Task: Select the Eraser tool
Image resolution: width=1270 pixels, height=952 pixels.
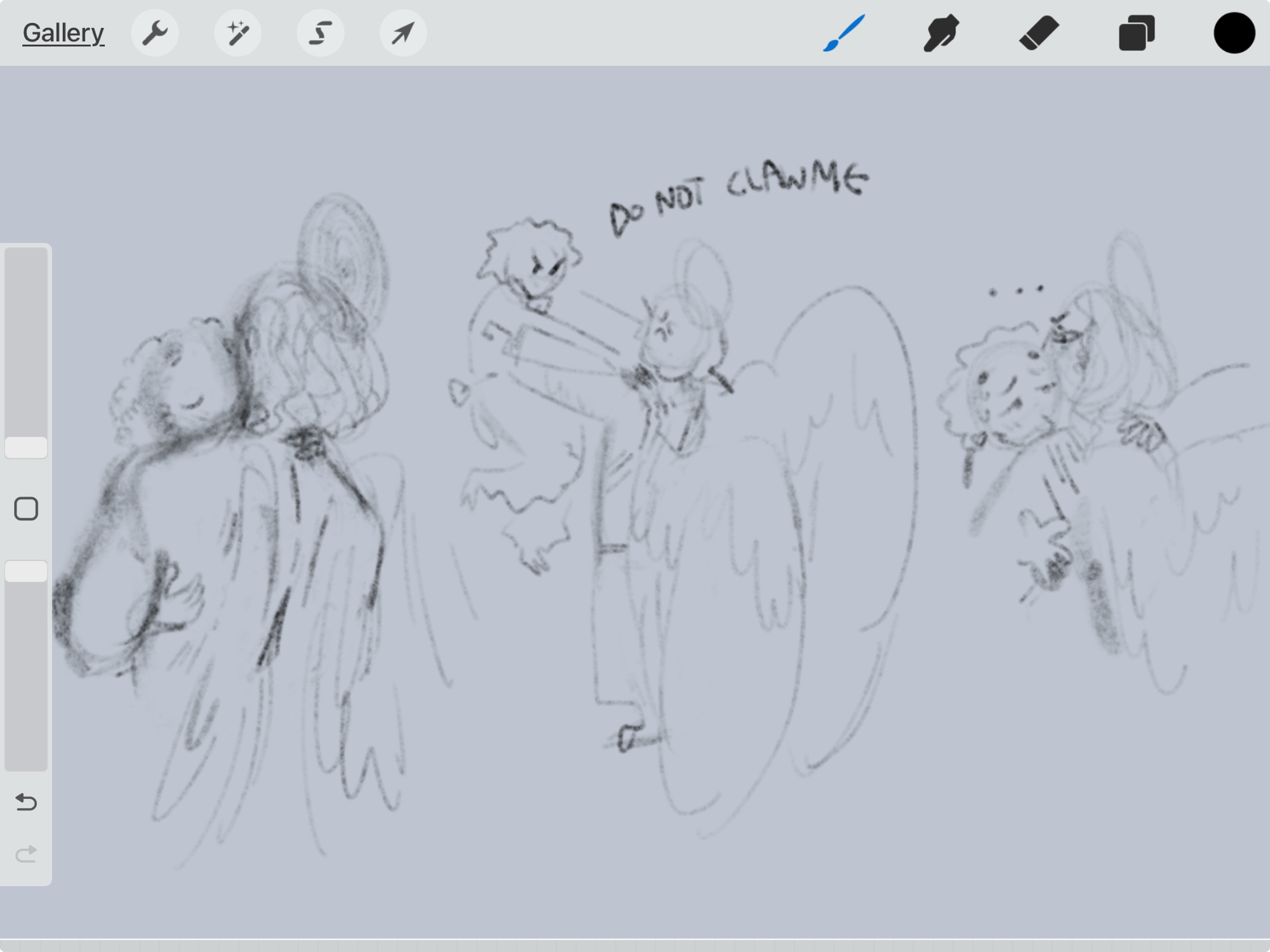Action: click(x=1039, y=33)
